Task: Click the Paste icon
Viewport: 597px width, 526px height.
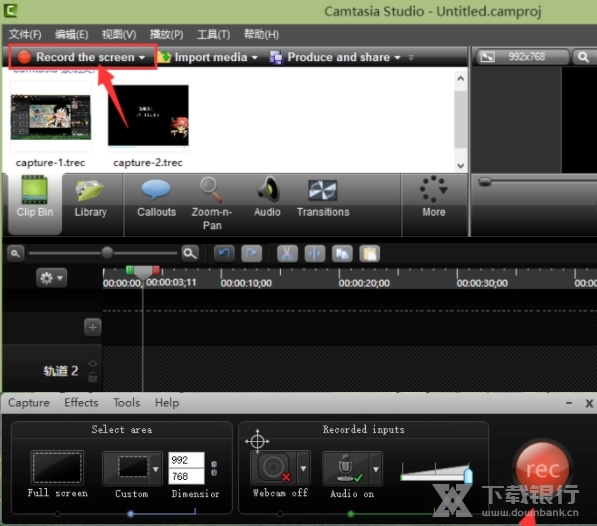Action: (370, 253)
